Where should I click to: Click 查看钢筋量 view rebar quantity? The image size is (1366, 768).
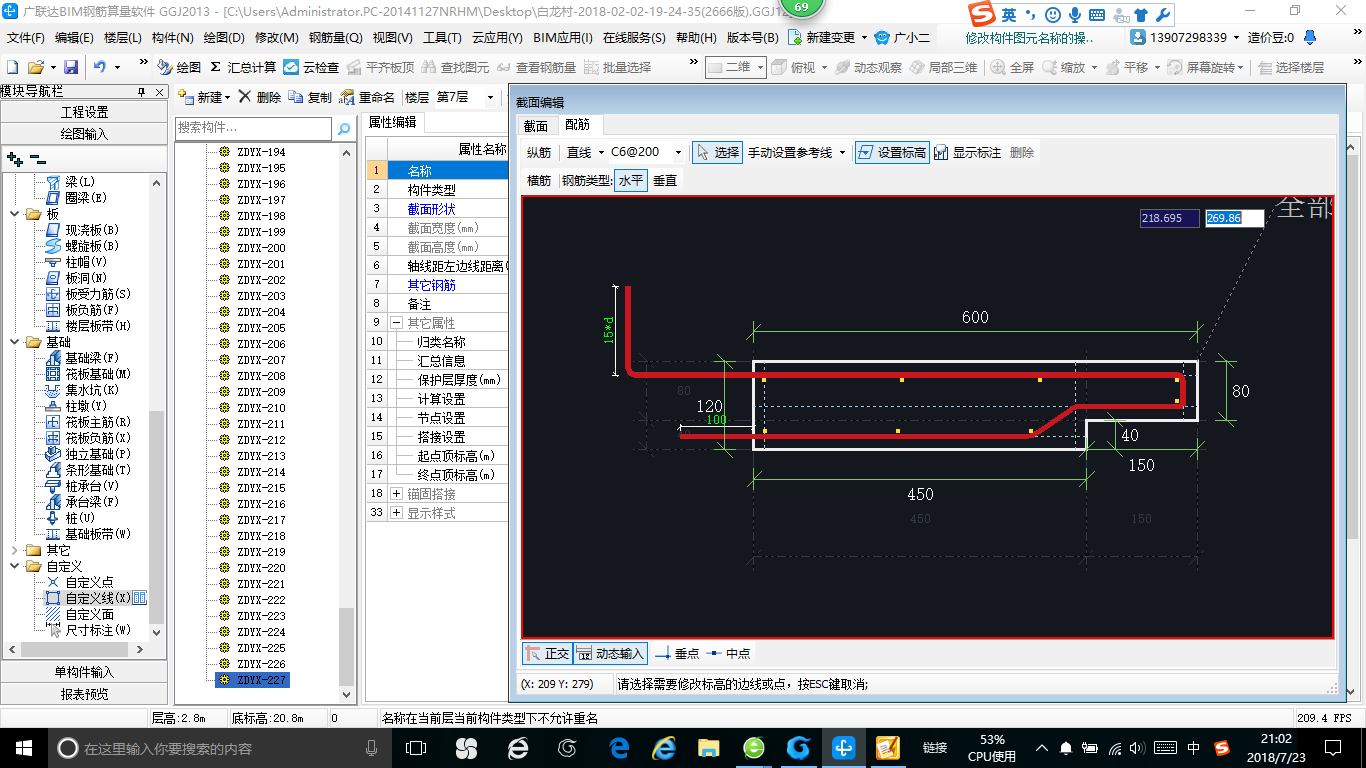[x=536, y=67]
